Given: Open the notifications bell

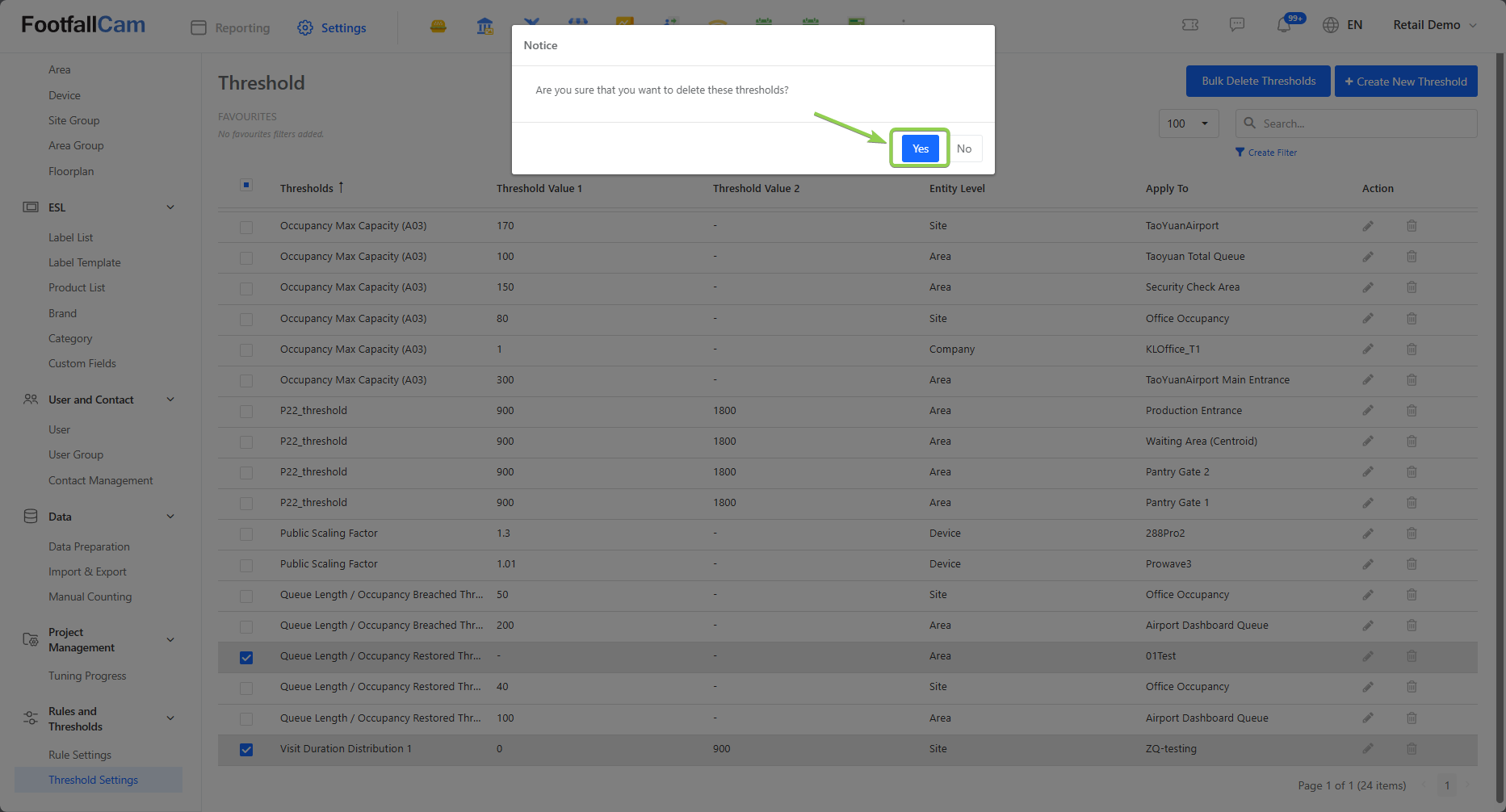Looking at the screenshot, I should click(1283, 25).
